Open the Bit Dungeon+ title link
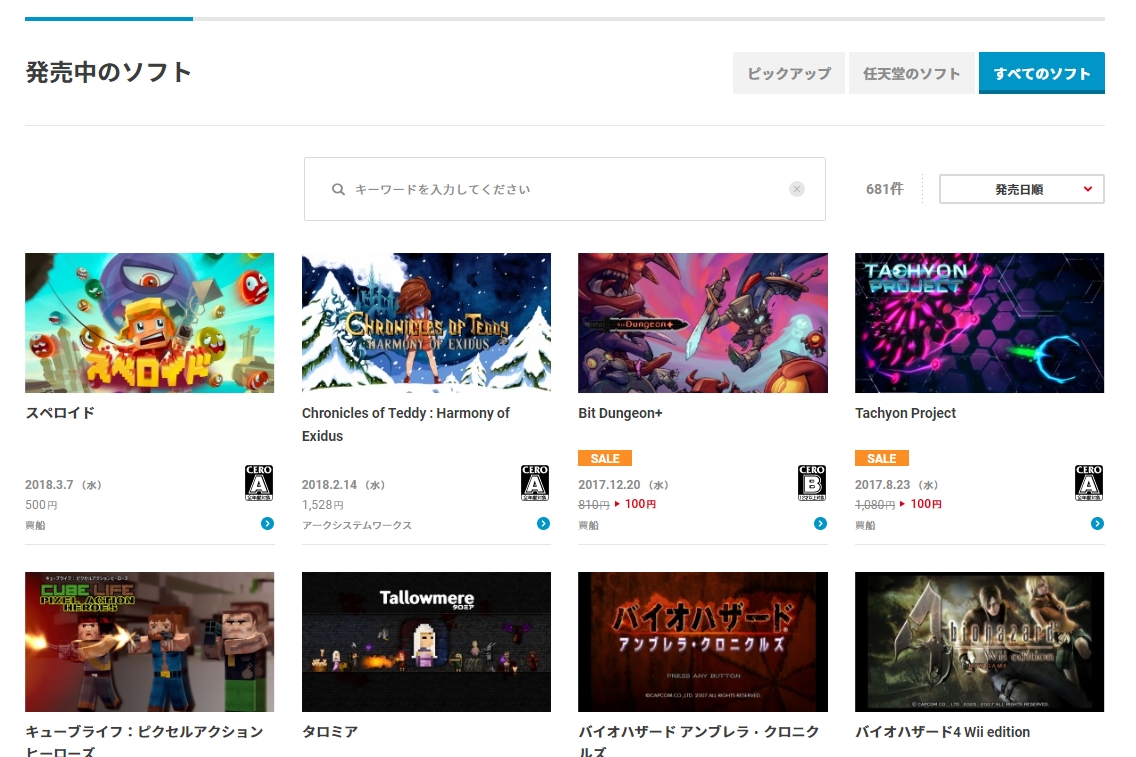 (x=620, y=413)
